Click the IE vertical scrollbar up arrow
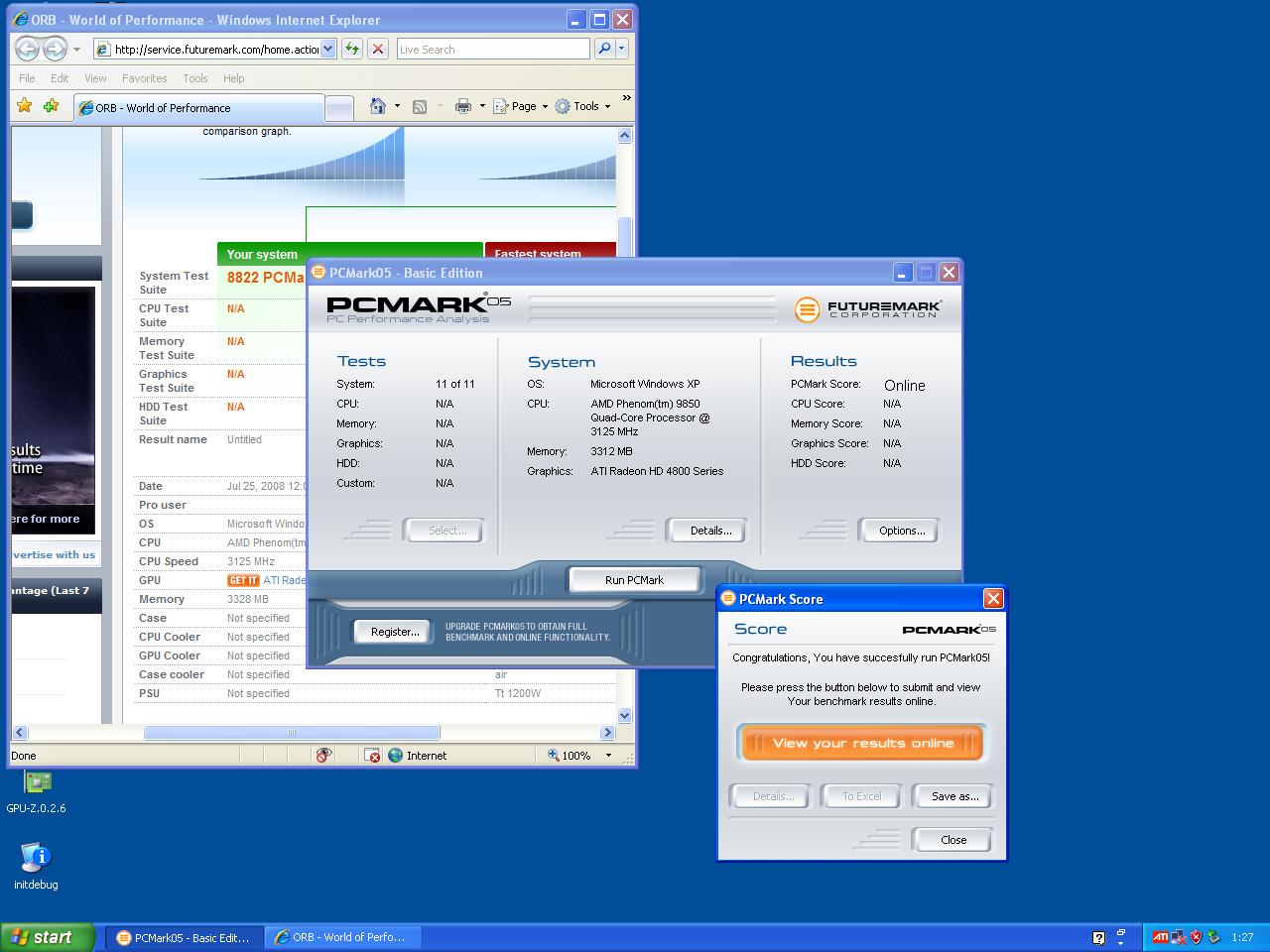Image resolution: width=1270 pixels, height=952 pixels. pos(625,135)
